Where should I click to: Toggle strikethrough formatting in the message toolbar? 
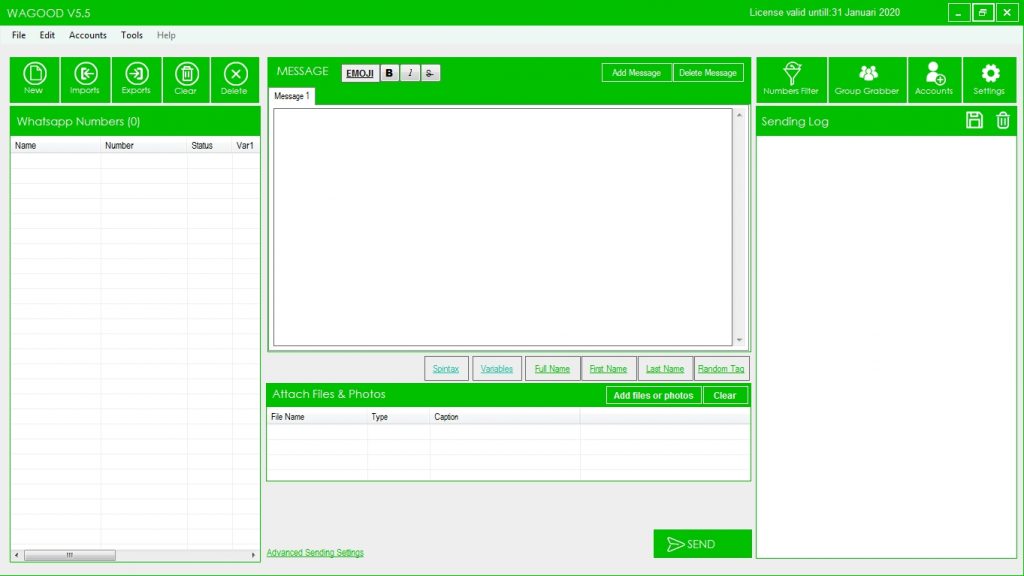pos(430,73)
